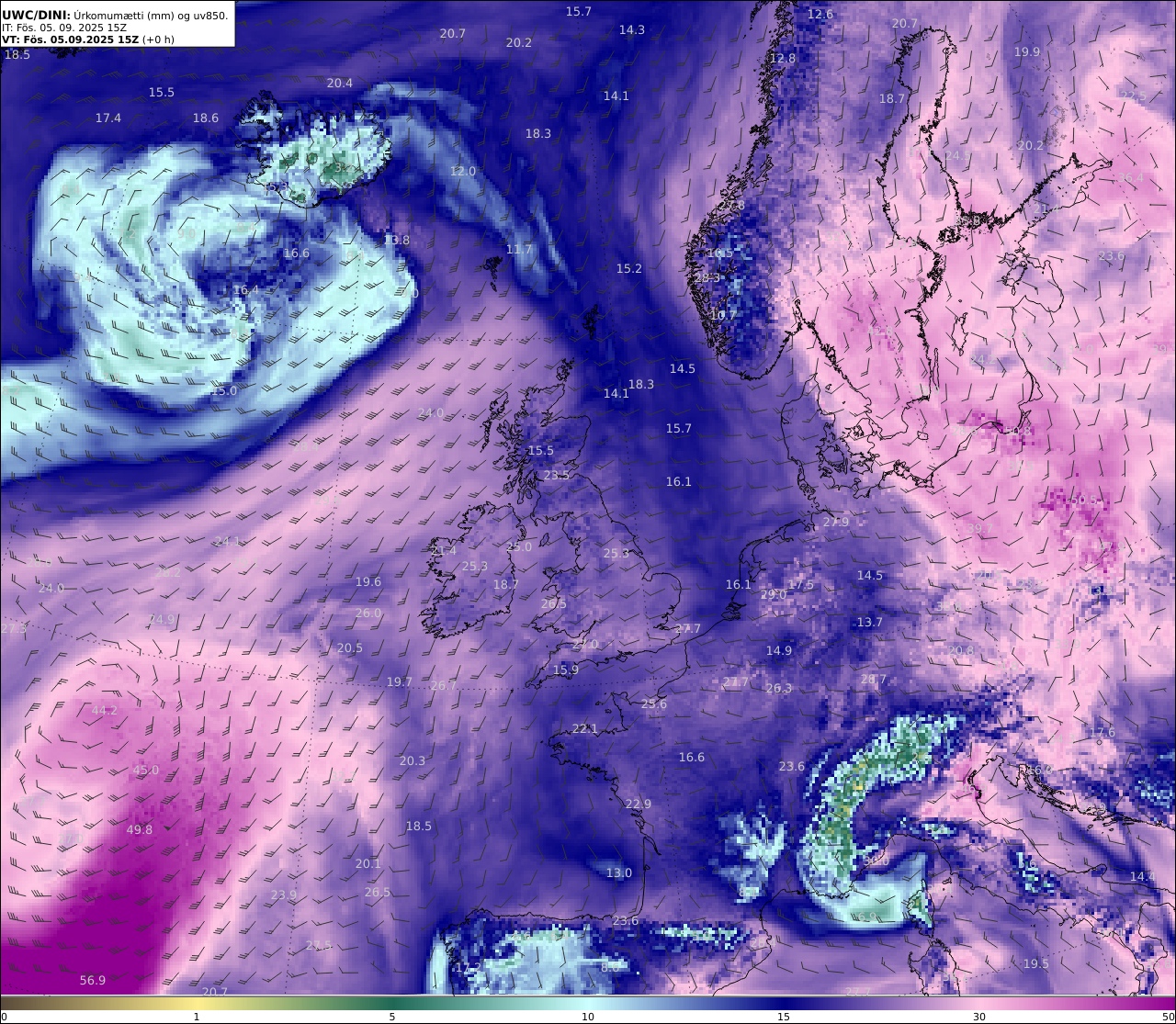
Task: Click the 20.4 value north of Iceland
Action: [340, 83]
